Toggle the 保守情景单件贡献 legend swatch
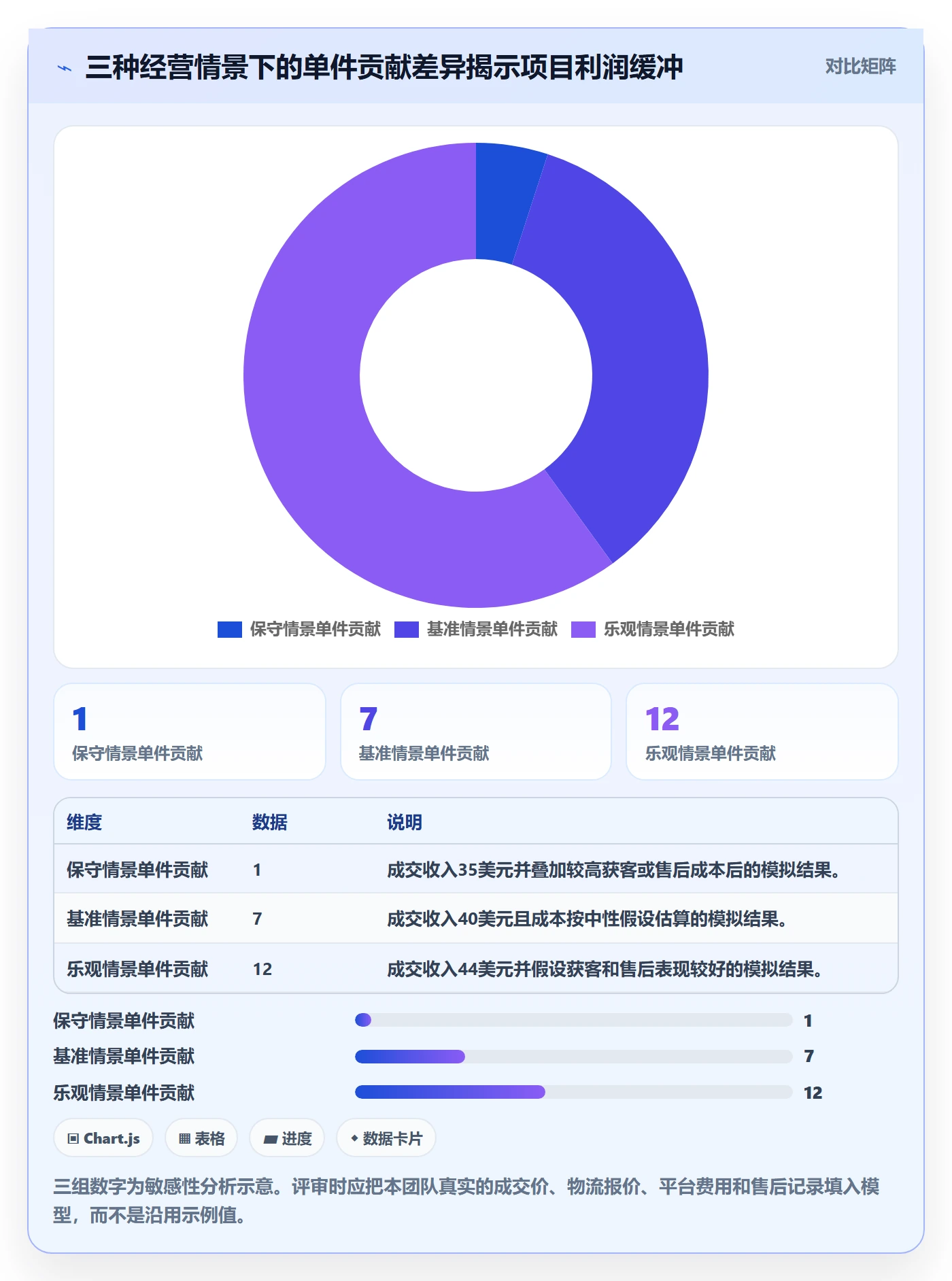 pyautogui.click(x=230, y=630)
